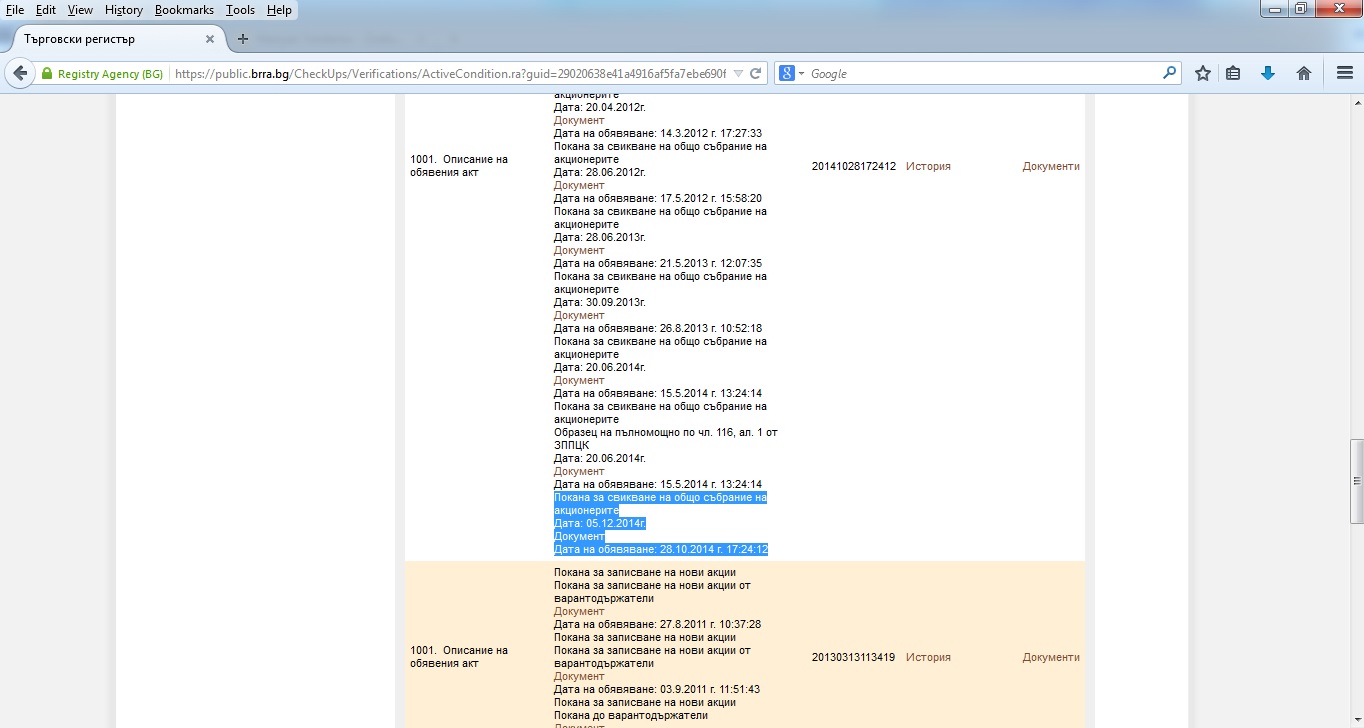Open the Downloads arrow icon
1364x728 pixels.
click(1268, 73)
